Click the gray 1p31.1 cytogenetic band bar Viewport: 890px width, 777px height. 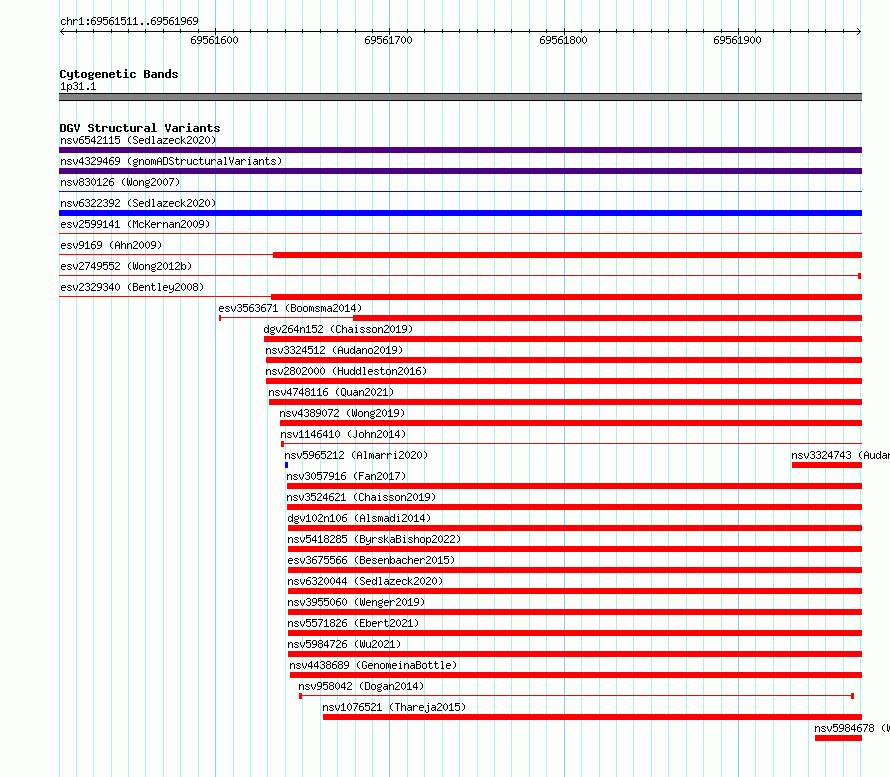(460, 97)
